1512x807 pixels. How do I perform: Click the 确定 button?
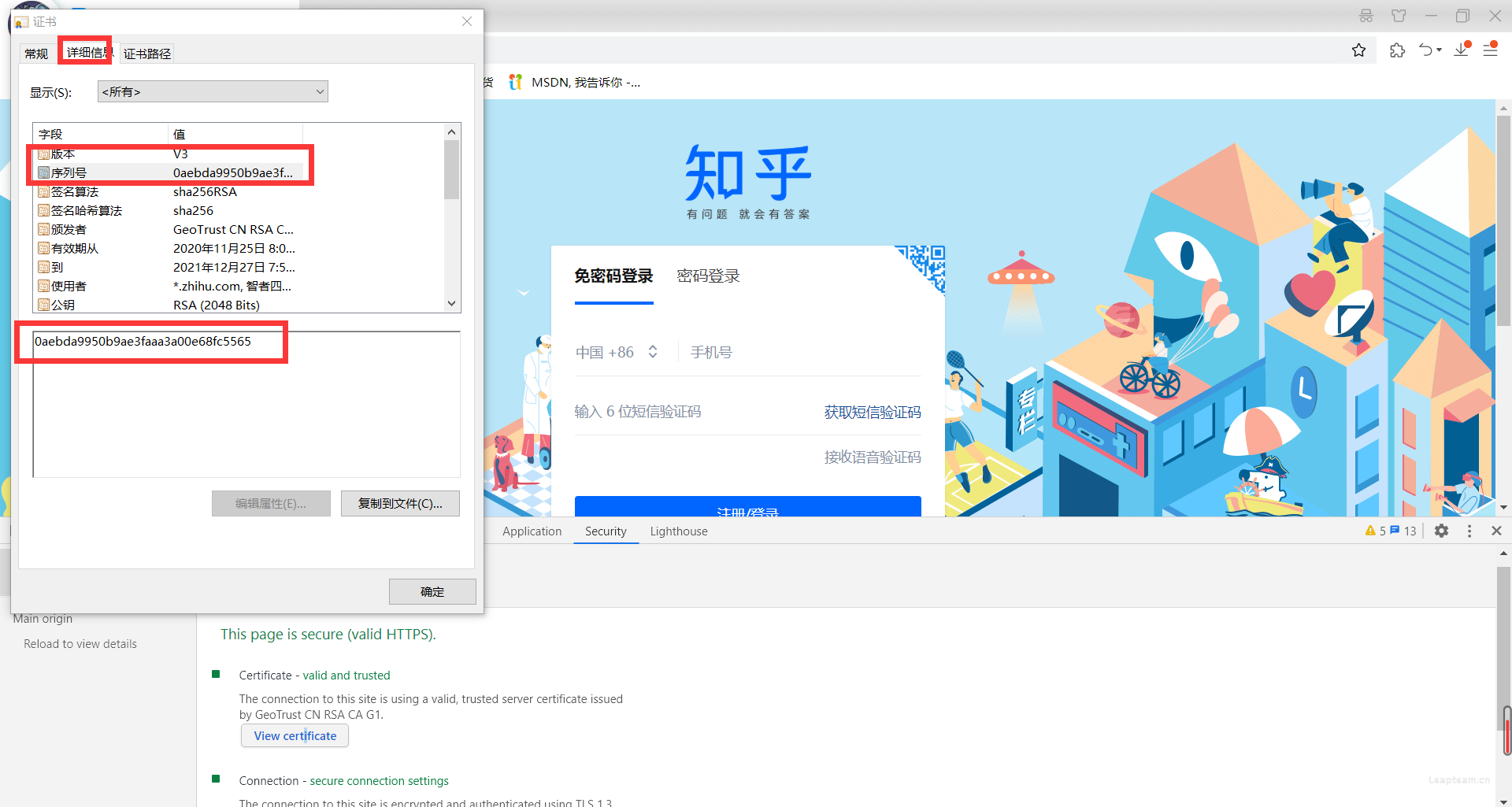click(x=432, y=591)
